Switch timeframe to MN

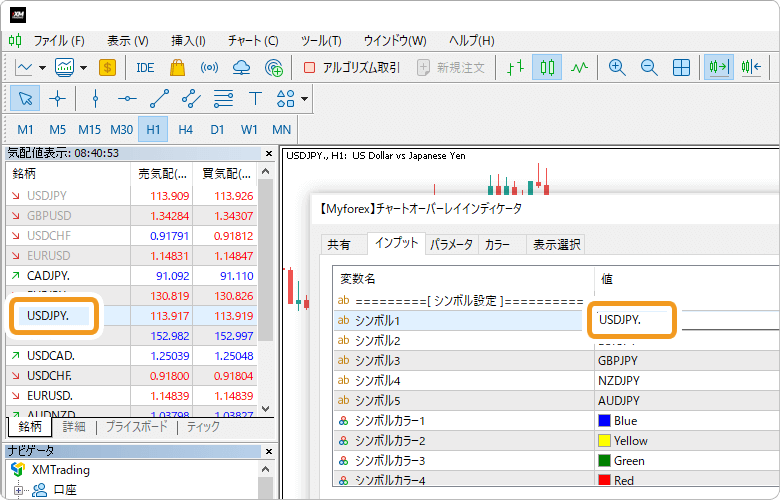[282, 130]
